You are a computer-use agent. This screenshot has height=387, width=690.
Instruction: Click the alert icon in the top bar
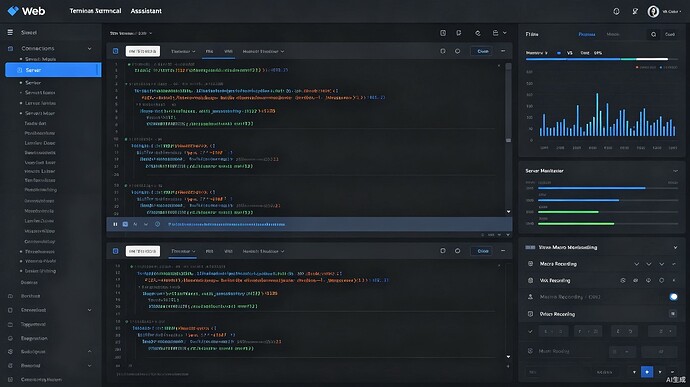(x=617, y=11)
